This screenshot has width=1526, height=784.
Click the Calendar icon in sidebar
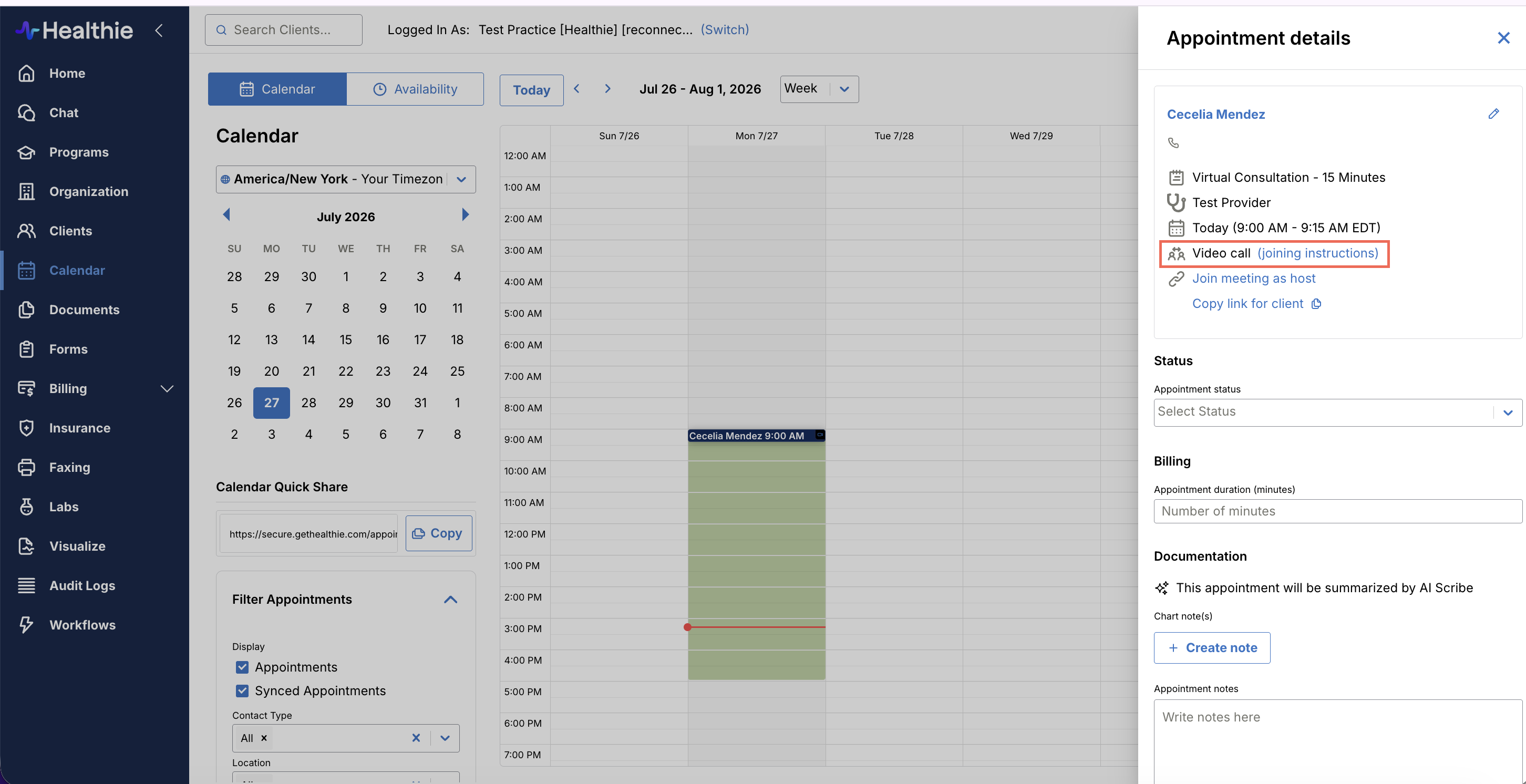[26, 270]
